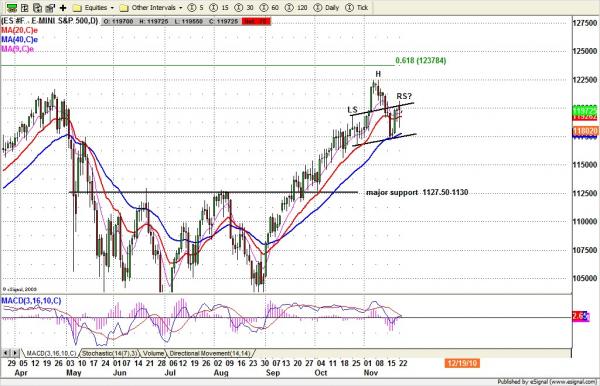
Task: Expand the Other Intervals dropdown arrow
Action: [x=181, y=8]
